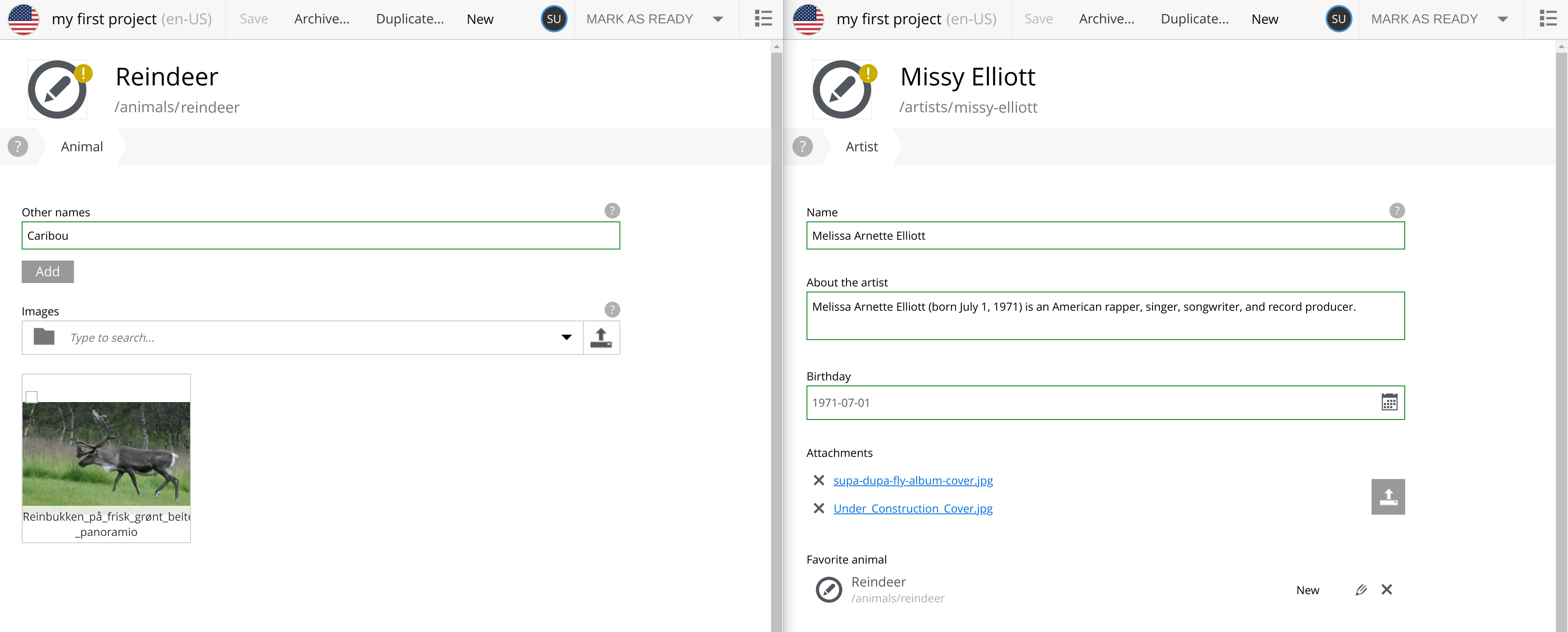Click the Missy Elliott edit-status pencil icon

coord(842,89)
